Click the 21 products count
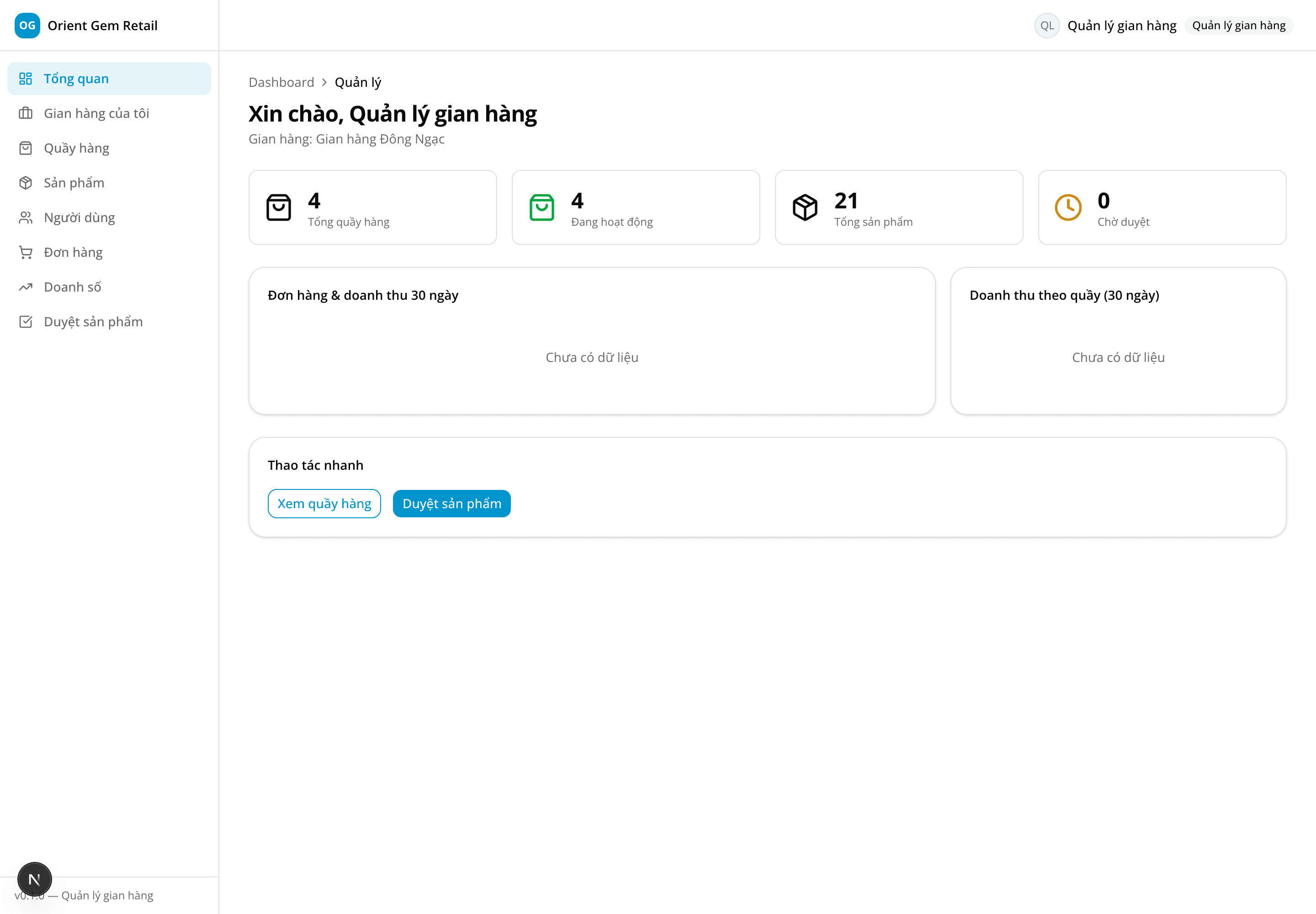This screenshot has width=1316, height=914. point(846,201)
